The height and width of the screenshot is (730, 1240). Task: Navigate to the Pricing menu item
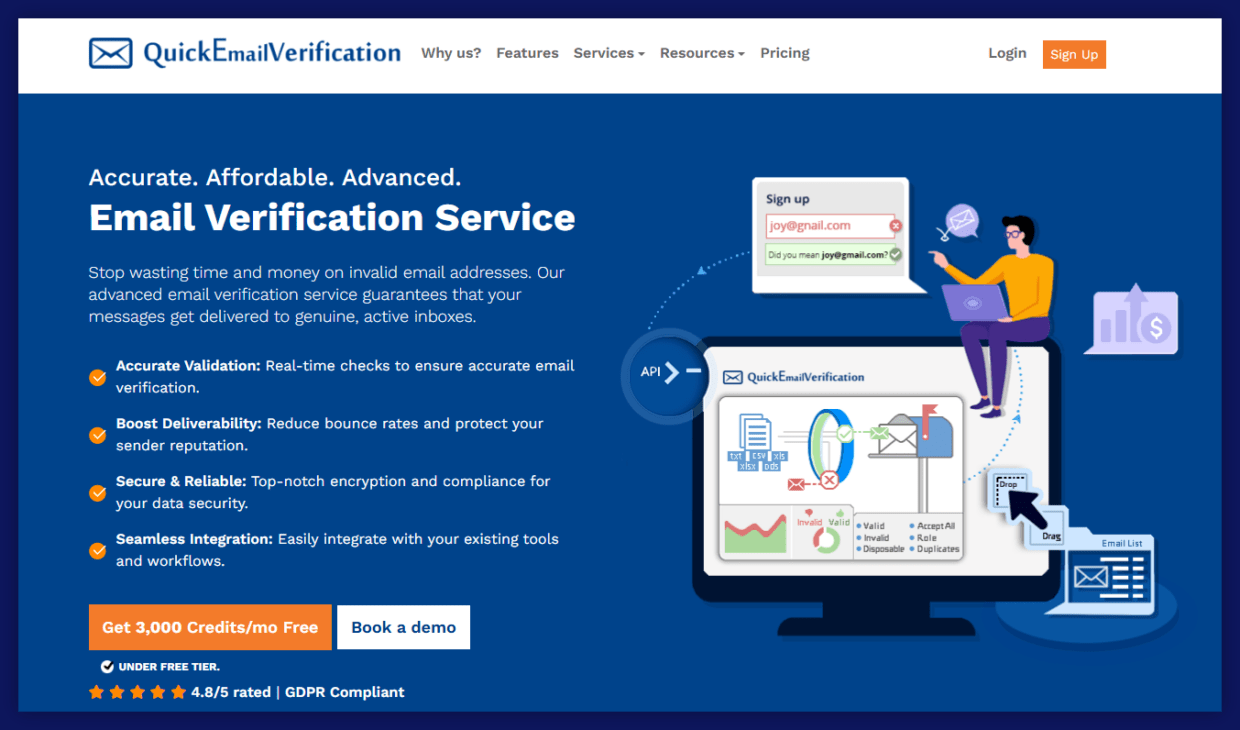point(784,53)
